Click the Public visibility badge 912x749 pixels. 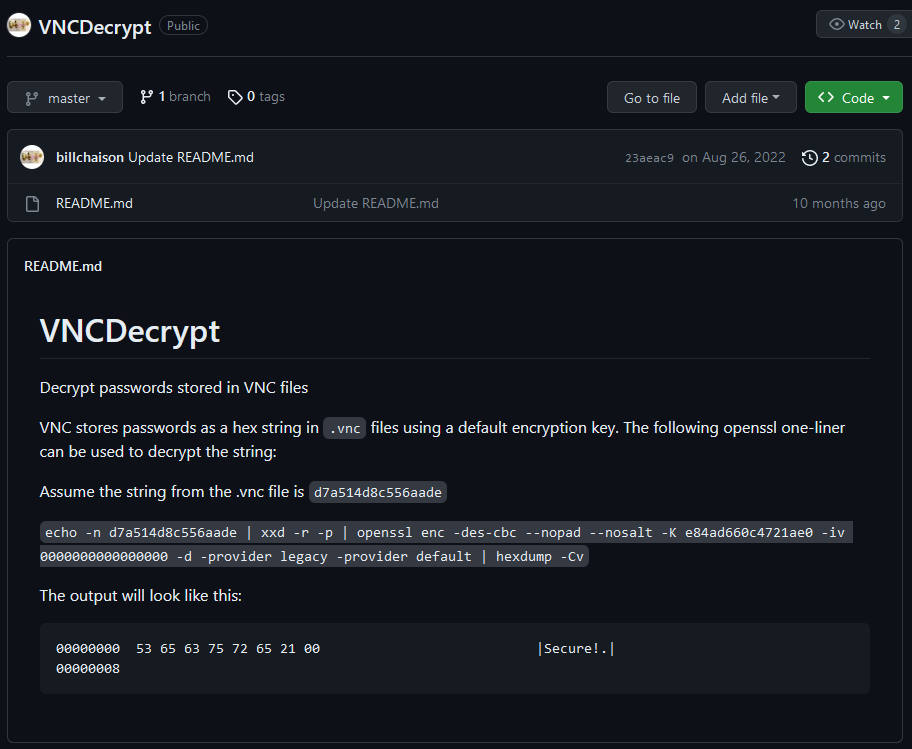(x=183, y=26)
